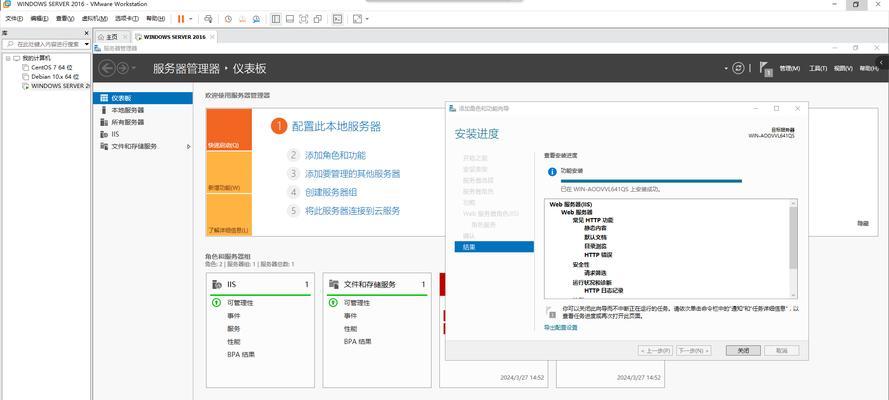
Task: Click 将此服务器连接到云服务 link
Action: (353, 211)
